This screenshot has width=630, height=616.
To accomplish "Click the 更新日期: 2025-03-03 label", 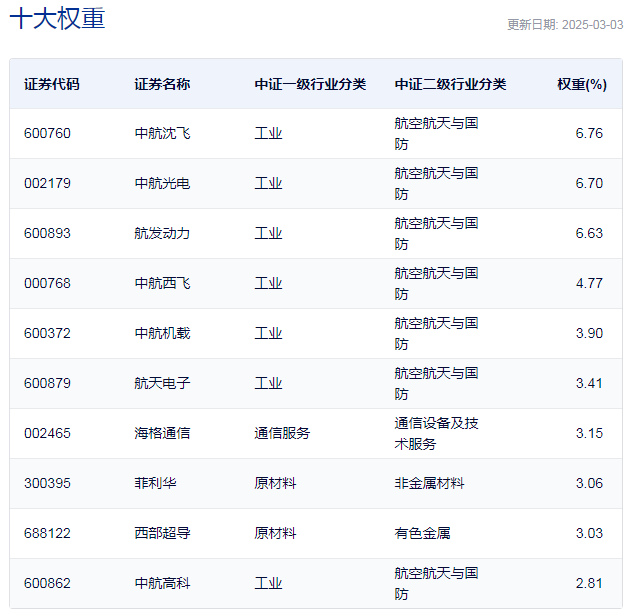I will pyautogui.click(x=565, y=25).
